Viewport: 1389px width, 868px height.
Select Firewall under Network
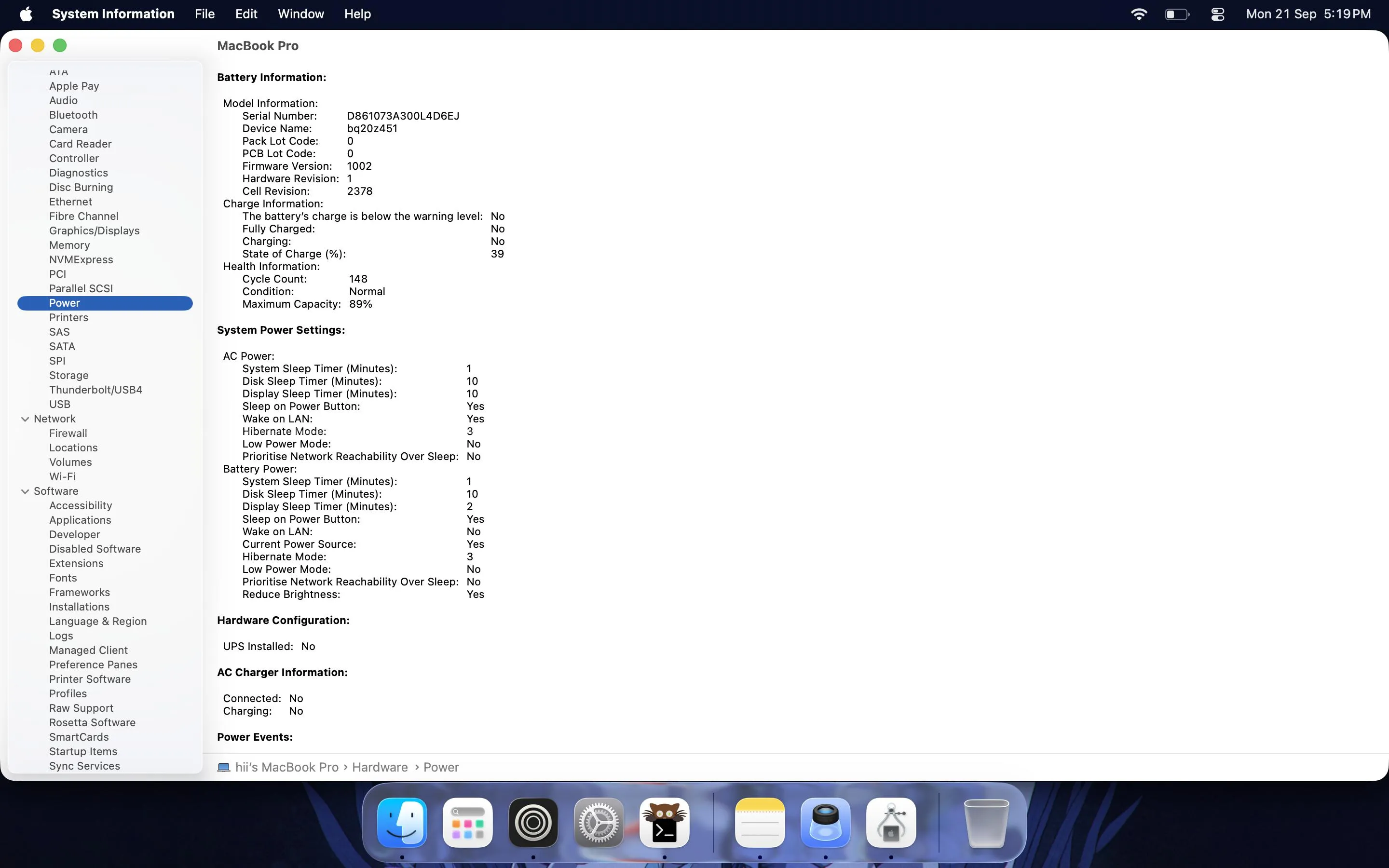tap(68, 434)
